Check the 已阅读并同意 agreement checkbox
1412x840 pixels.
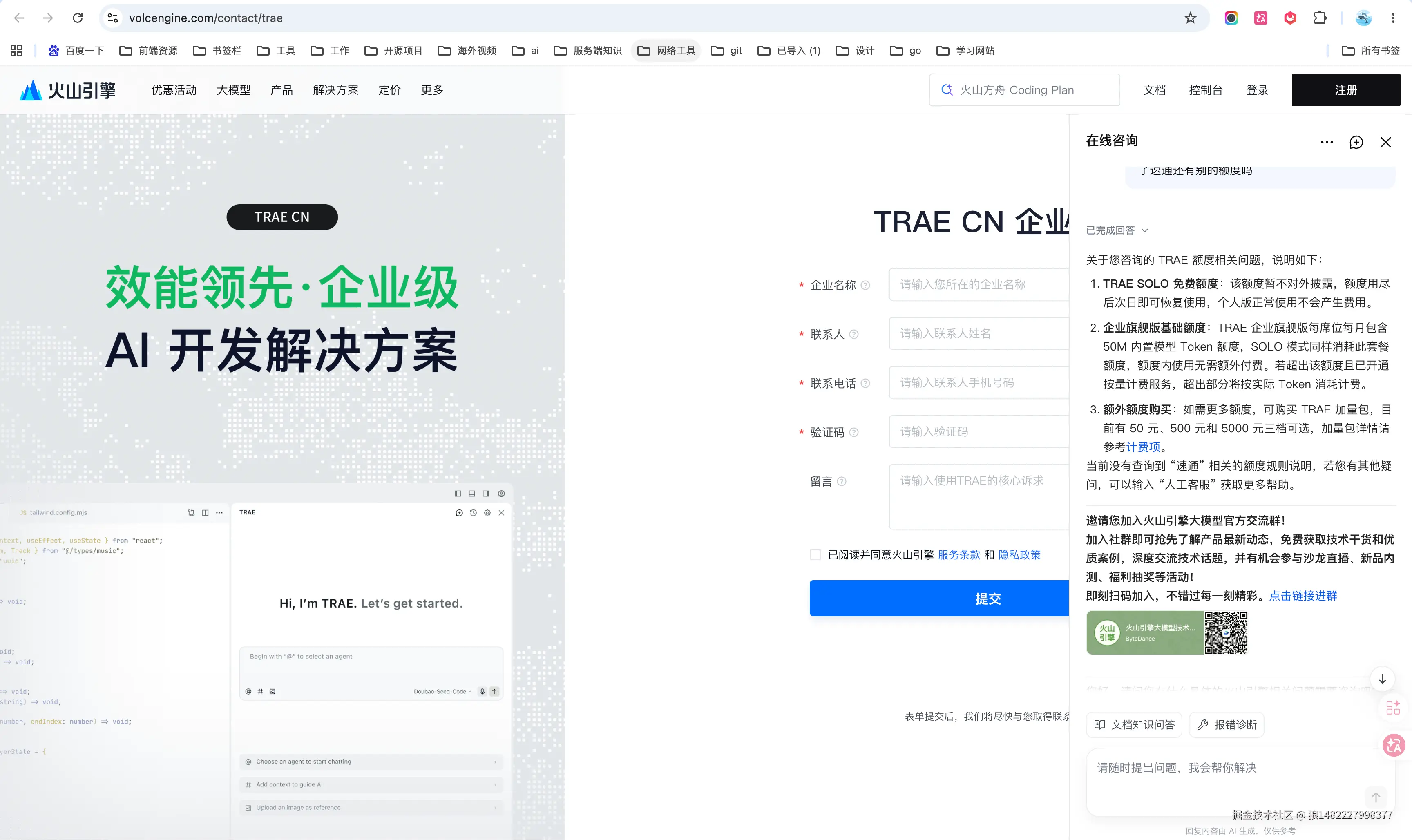click(x=815, y=555)
